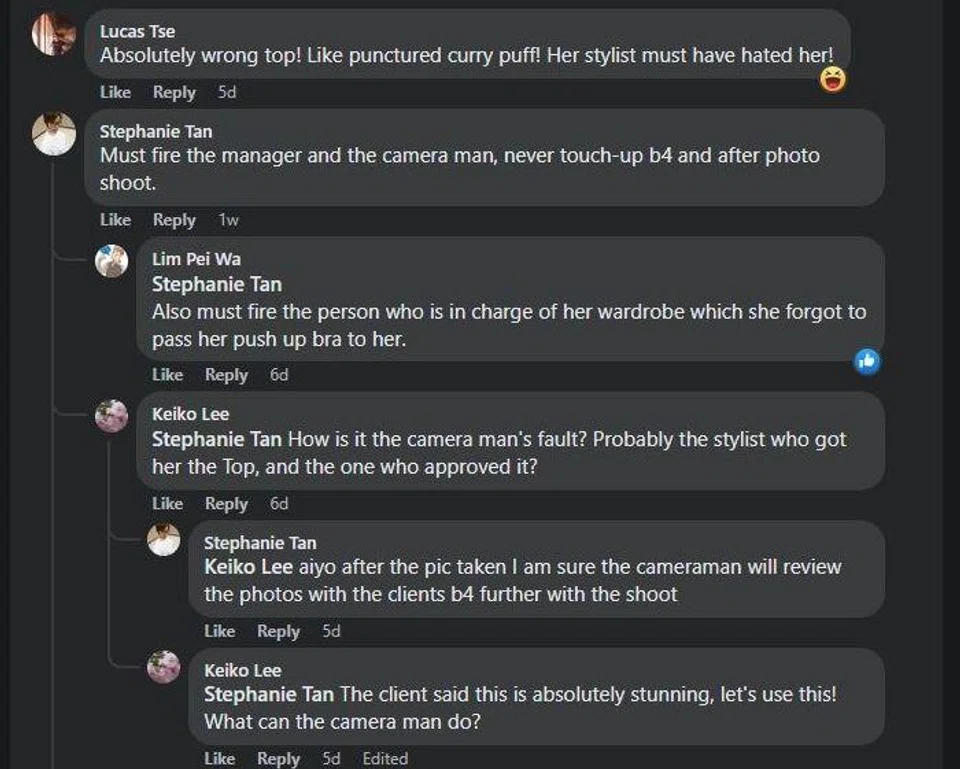
Task: Click the 1w timestamp on Stephanie Tan's comment
Action: pyautogui.click(x=229, y=220)
